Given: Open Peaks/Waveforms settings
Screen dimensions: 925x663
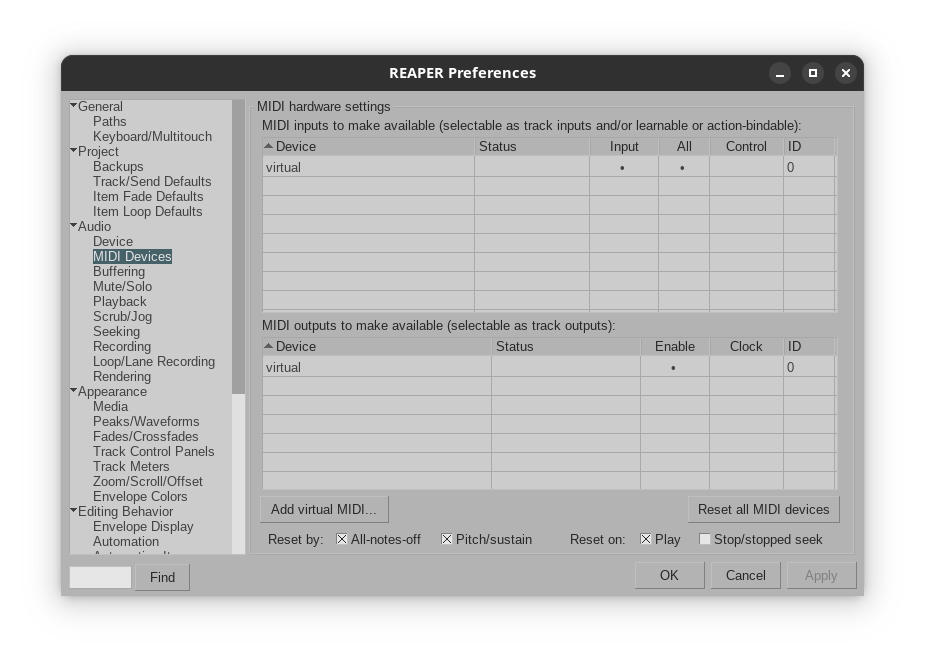Looking at the screenshot, I should (x=146, y=421).
